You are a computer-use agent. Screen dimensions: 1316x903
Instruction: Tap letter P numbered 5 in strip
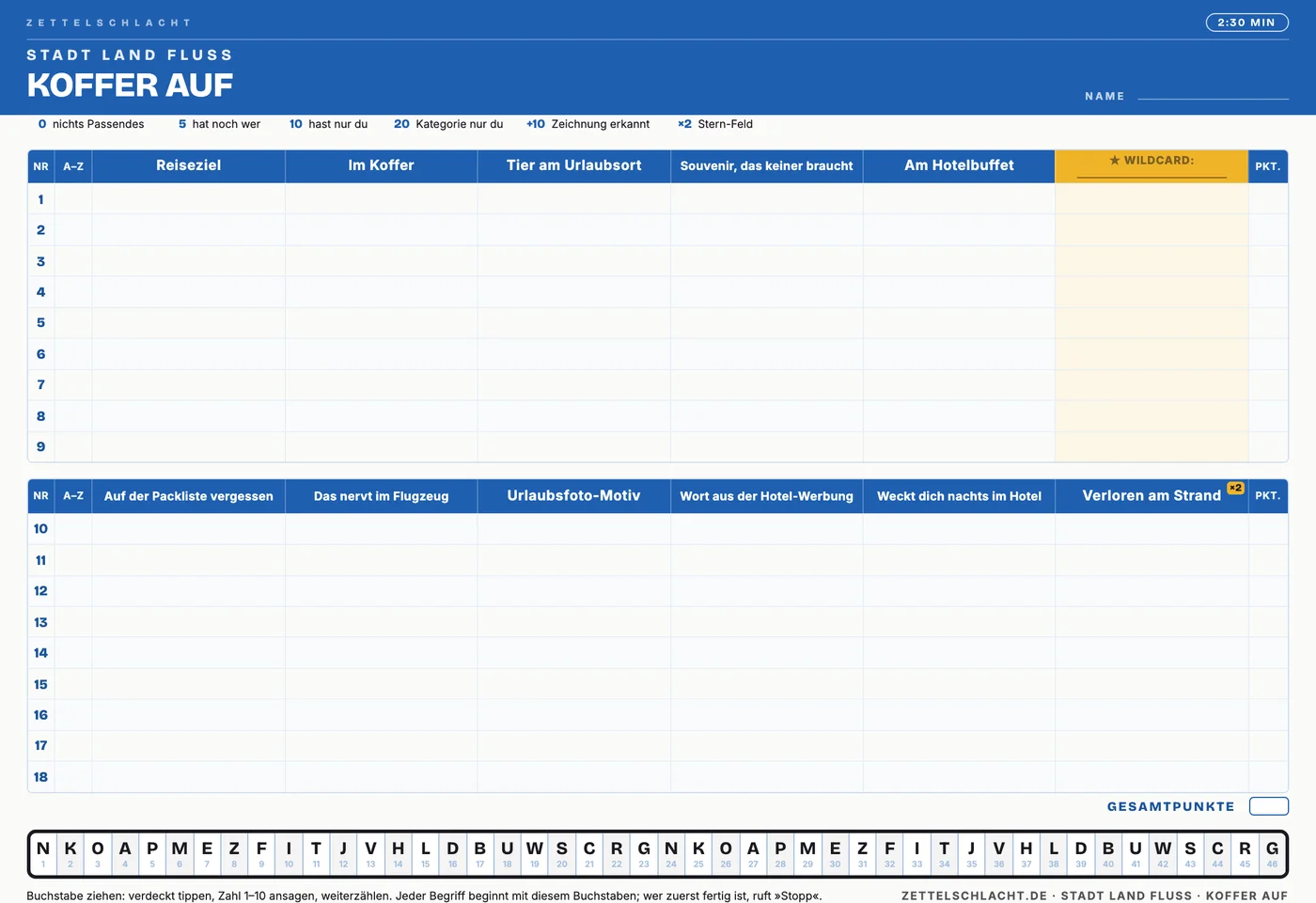pos(152,853)
